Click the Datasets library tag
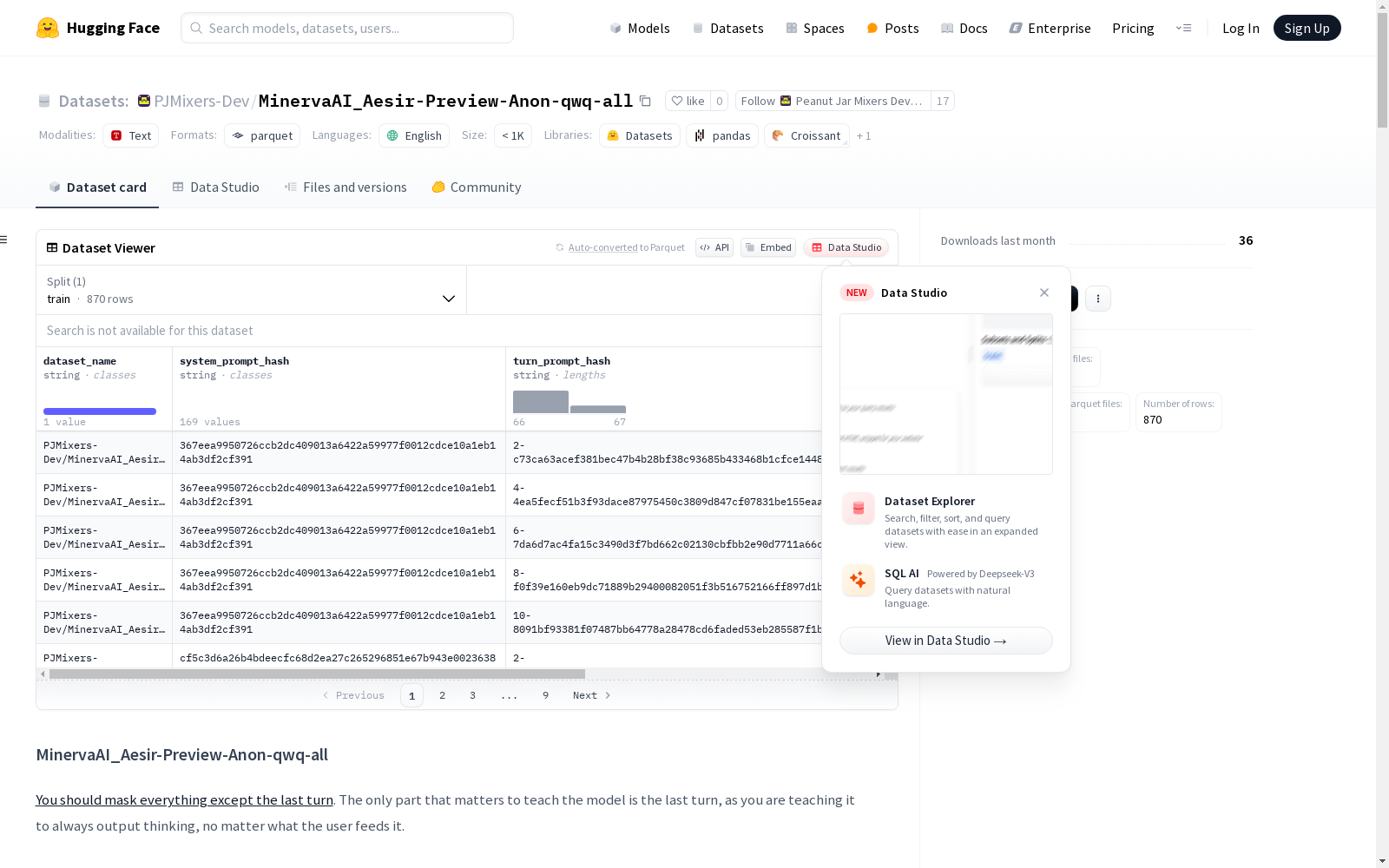The height and width of the screenshot is (868, 1389). 640,135
